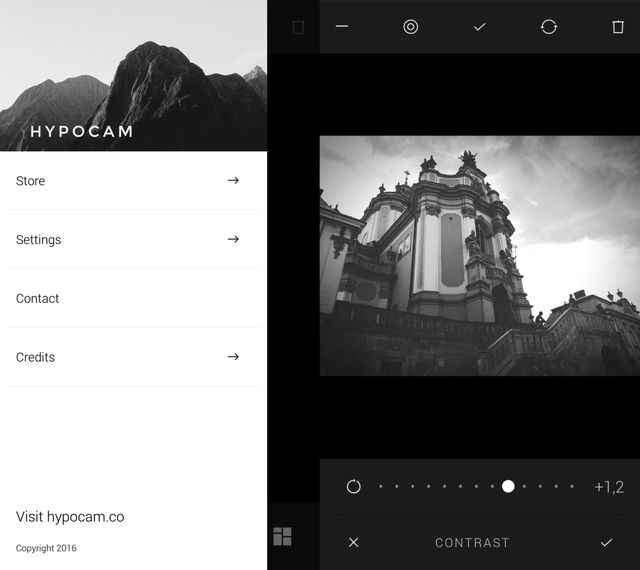This screenshot has width=640, height=570.
Task: Click the checkmark icon in the top toolbar
Action: [480, 27]
